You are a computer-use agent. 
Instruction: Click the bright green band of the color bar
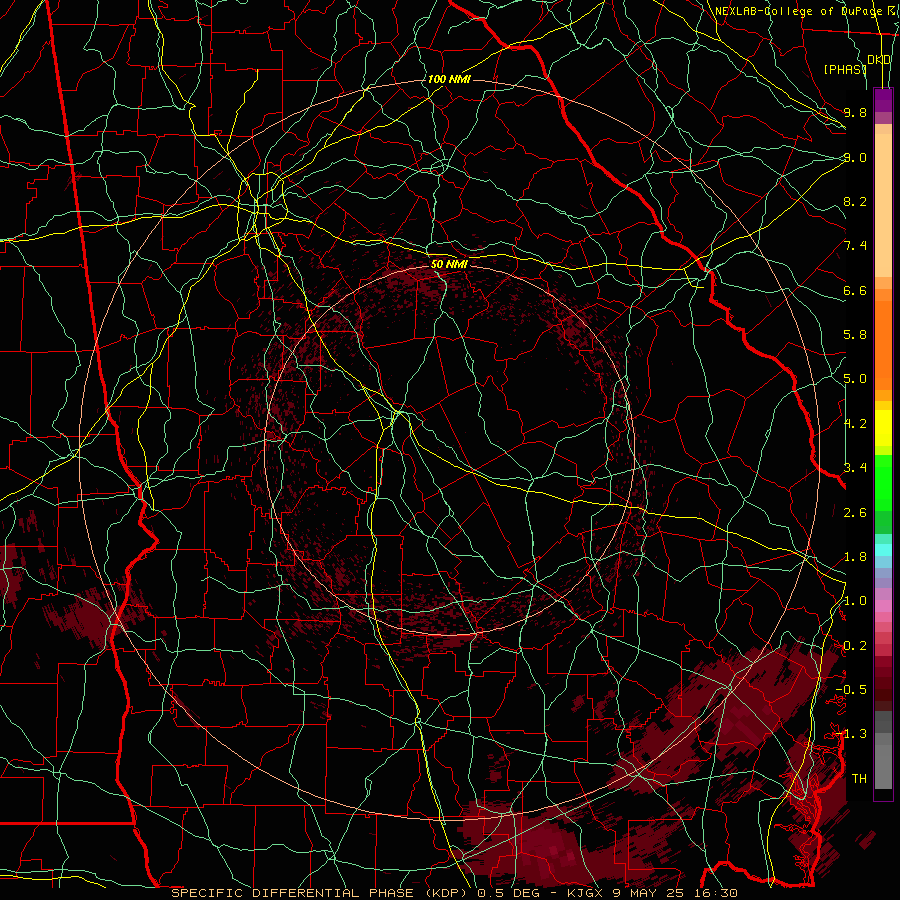click(883, 483)
